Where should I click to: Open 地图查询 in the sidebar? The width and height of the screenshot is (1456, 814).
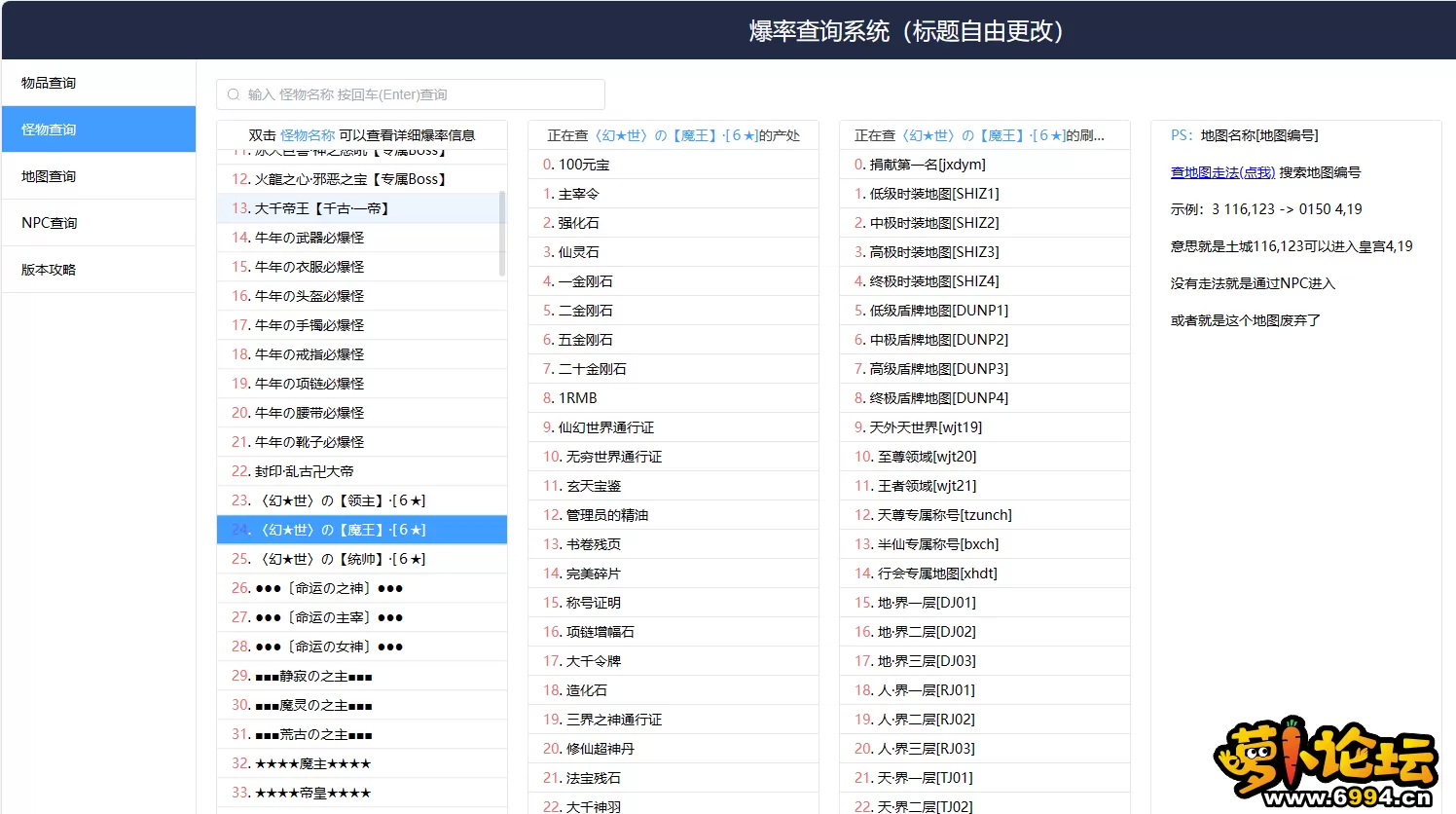coord(98,176)
